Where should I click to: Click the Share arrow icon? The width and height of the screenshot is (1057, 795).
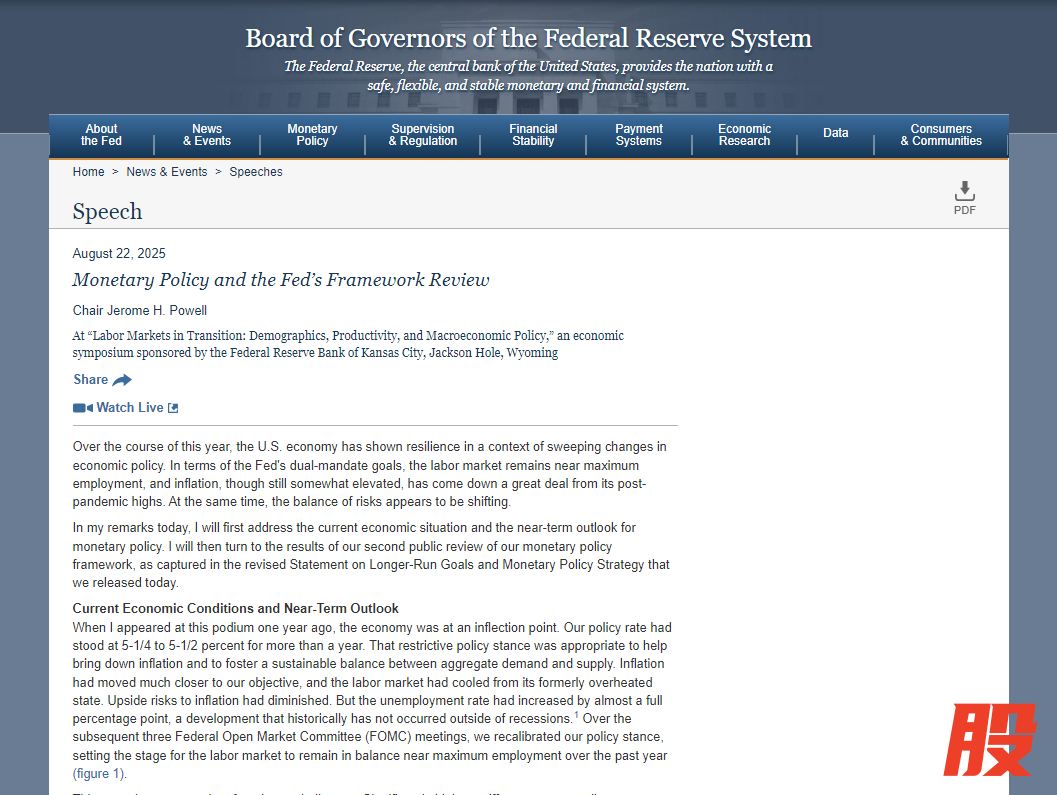click(122, 380)
